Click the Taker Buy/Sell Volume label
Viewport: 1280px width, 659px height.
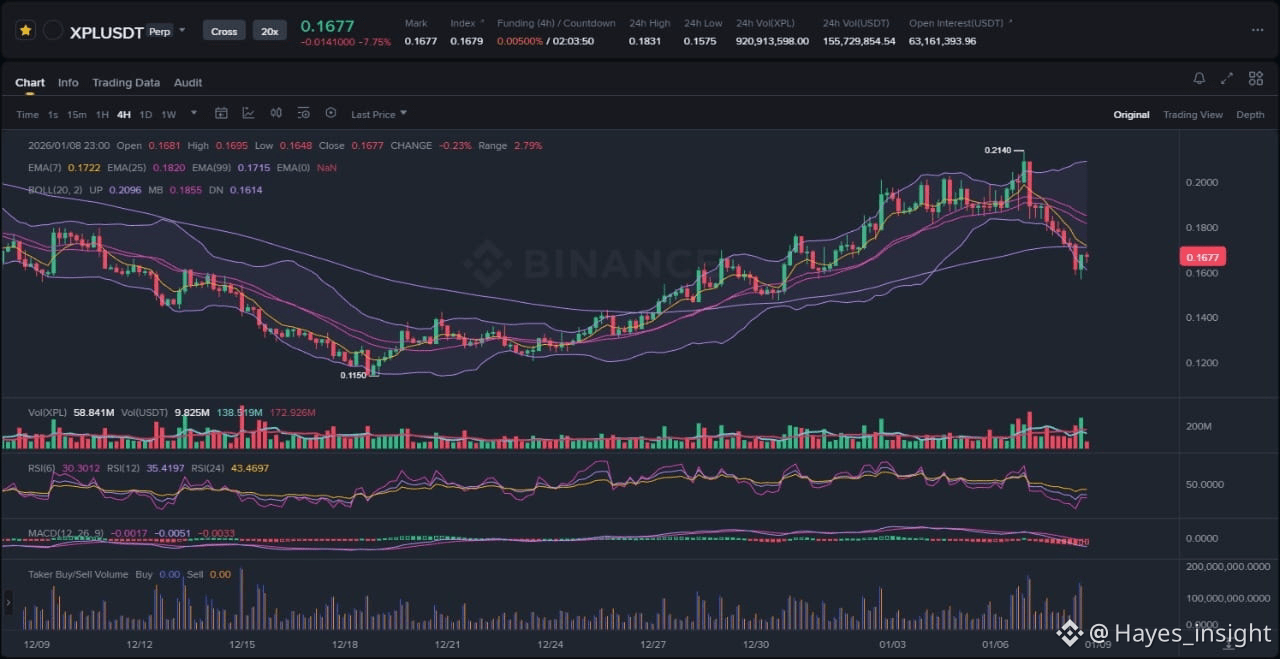point(78,574)
